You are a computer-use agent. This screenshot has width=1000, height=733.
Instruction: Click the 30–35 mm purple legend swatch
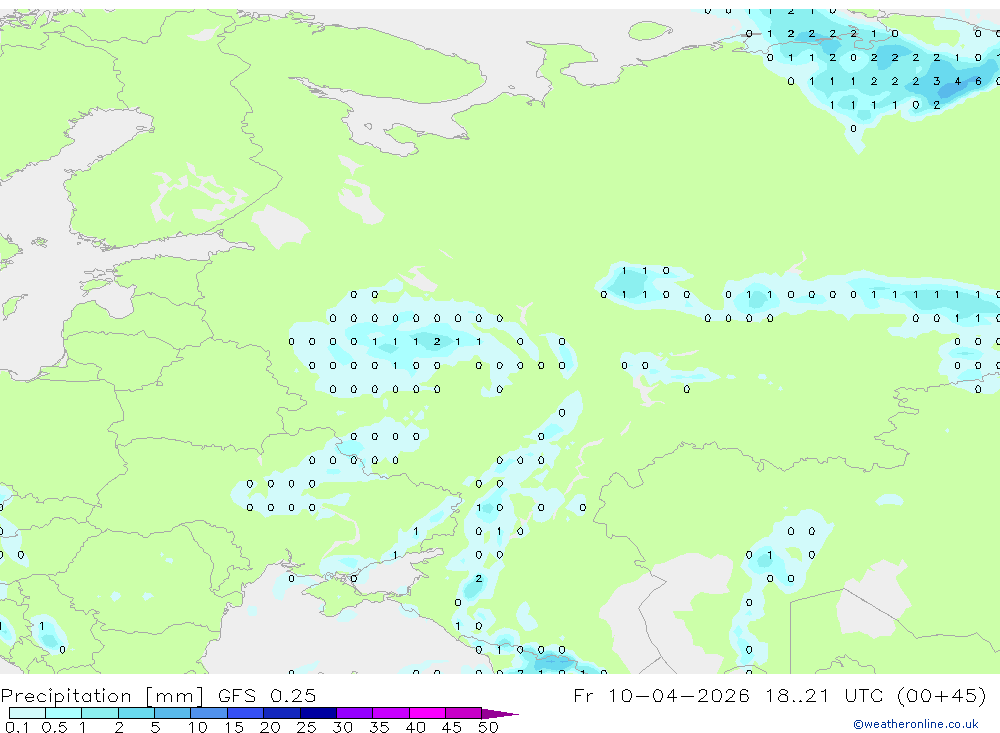pos(355,713)
